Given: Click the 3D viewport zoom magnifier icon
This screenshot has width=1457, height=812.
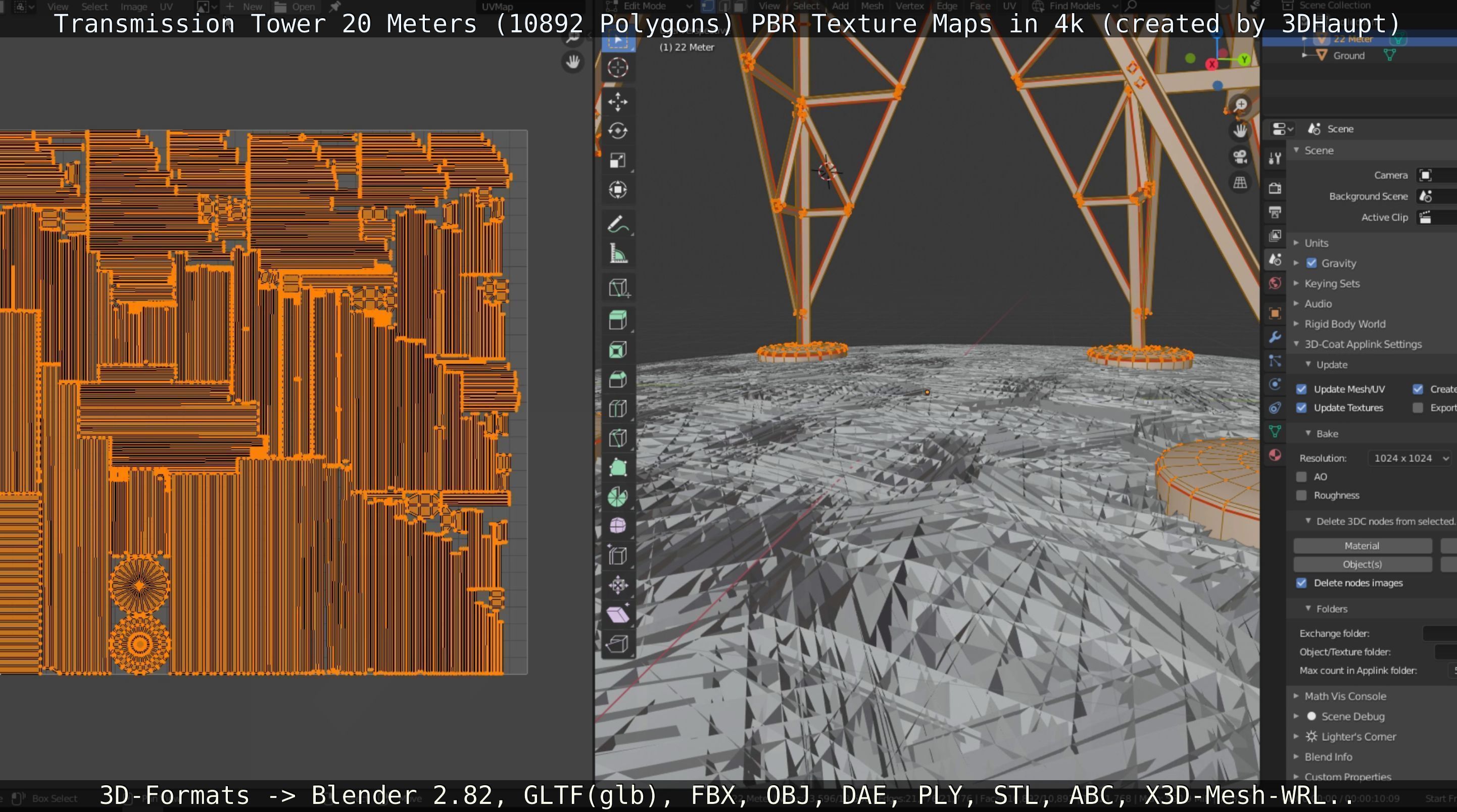Looking at the screenshot, I should [1240, 105].
